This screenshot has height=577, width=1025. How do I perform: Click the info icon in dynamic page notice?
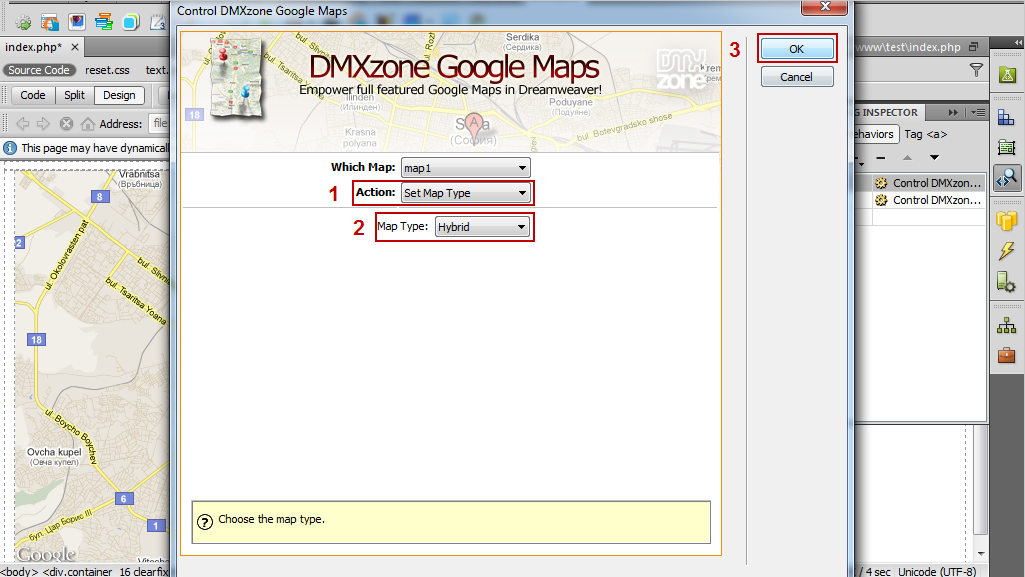[x=10, y=148]
